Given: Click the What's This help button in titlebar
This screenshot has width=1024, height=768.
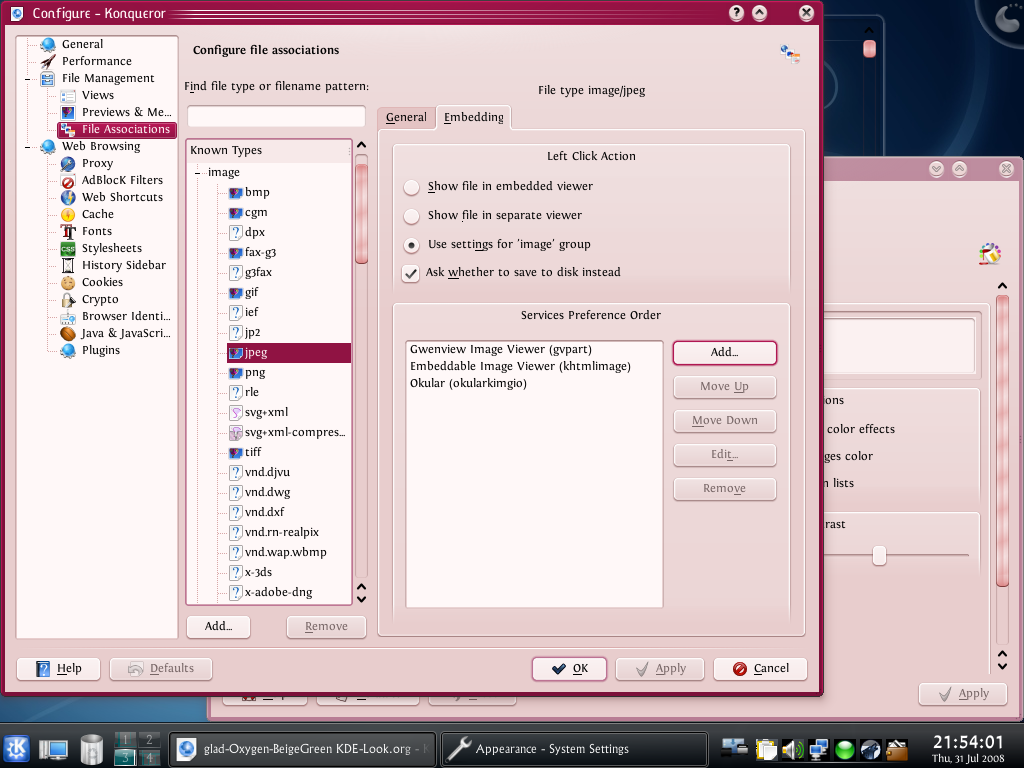Looking at the screenshot, I should 736,12.
